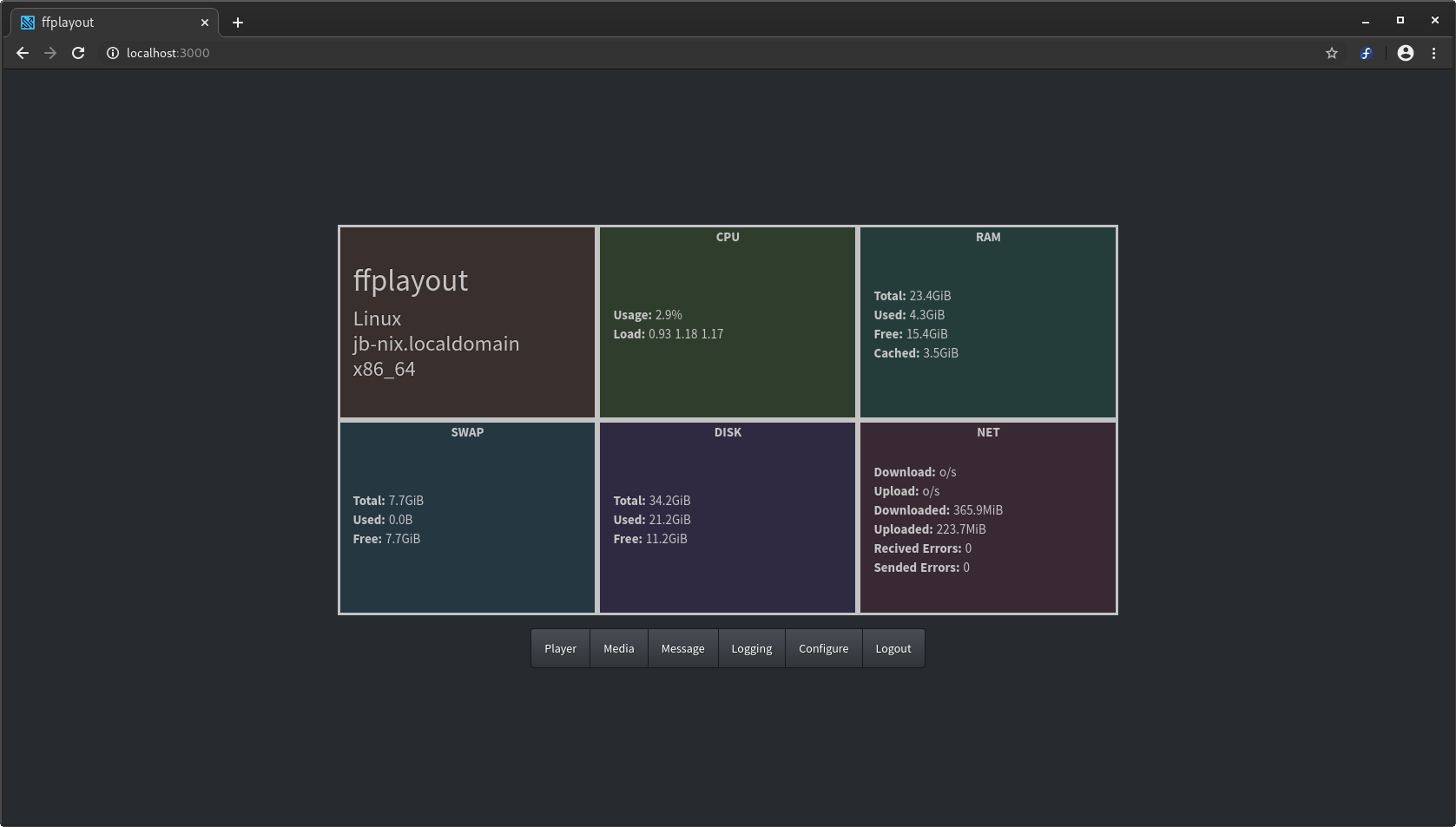The width and height of the screenshot is (1456, 827).
Task: Select the ffplayout browser tab
Action: click(x=115, y=23)
